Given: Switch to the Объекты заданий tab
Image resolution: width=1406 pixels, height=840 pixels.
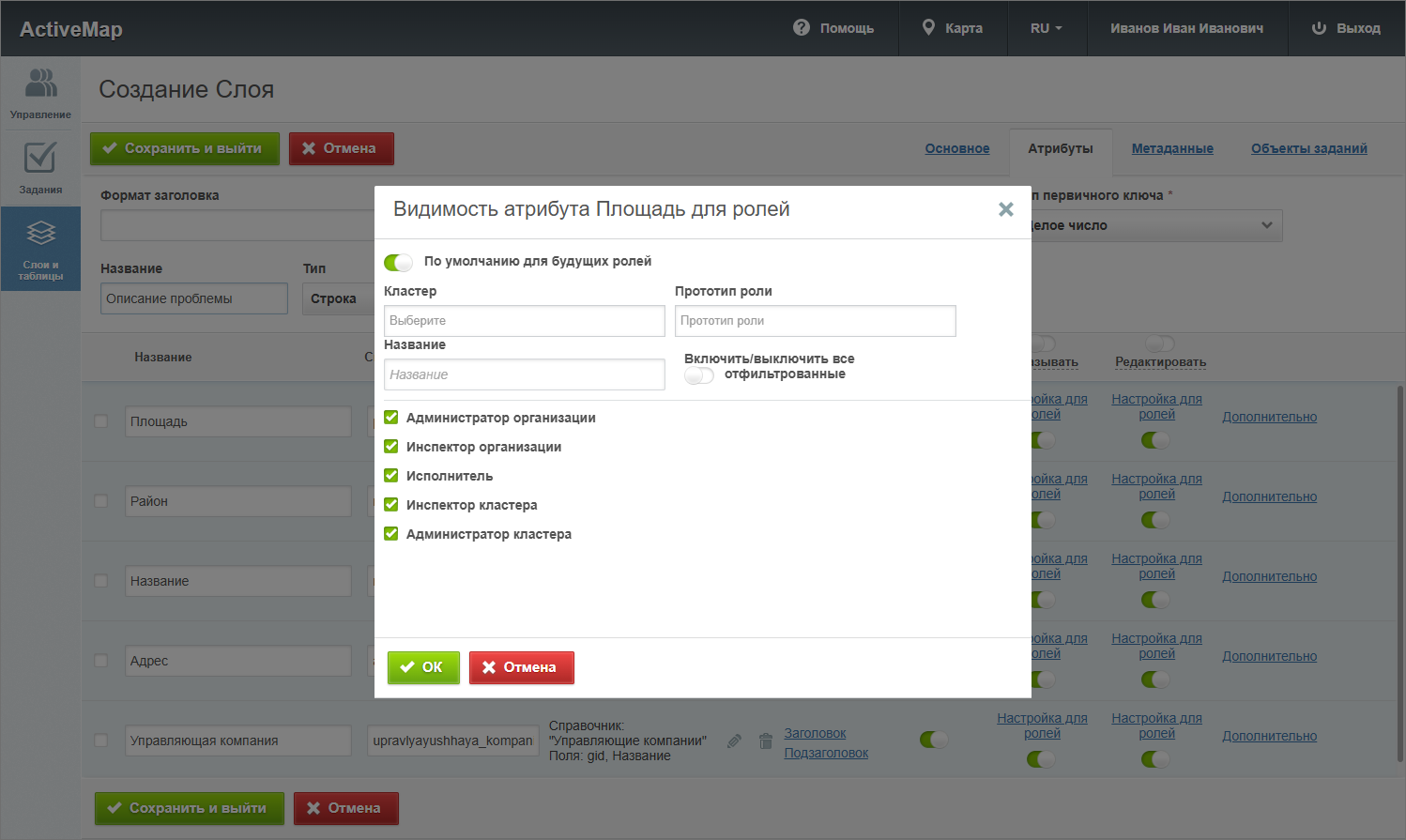Looking at the screenshot, I should click(x=1308, y=148).
